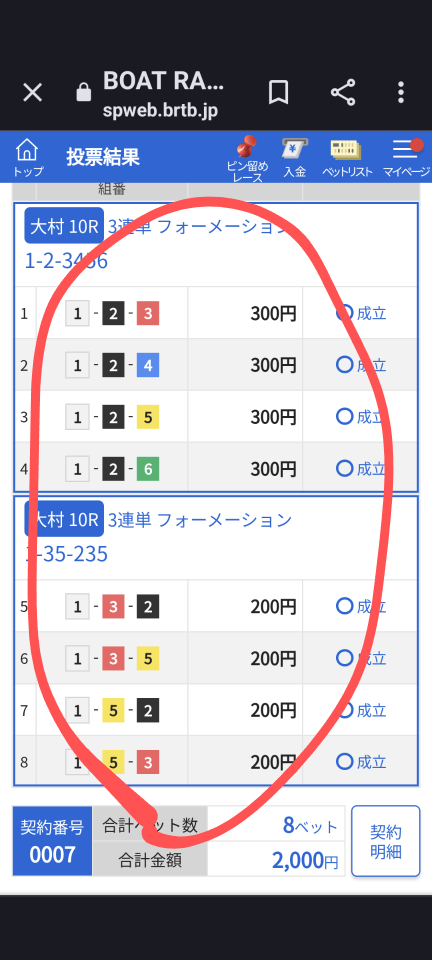
Task: Open the ベットリスト ticket icon
Action: point(347,158)
